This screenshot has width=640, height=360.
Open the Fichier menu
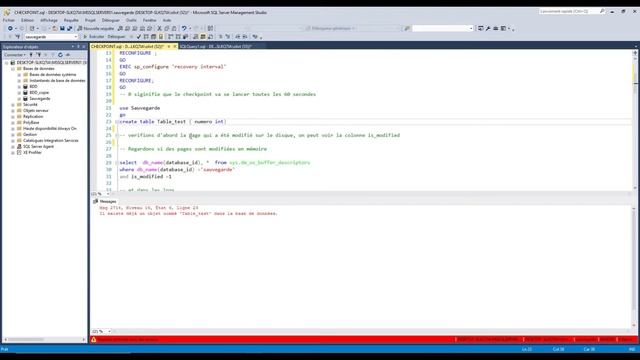[9, 20]
